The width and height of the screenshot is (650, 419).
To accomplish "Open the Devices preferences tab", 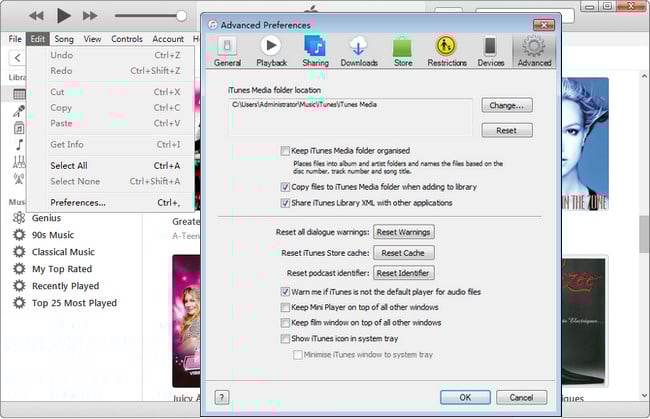I will (x=491, y=51).
